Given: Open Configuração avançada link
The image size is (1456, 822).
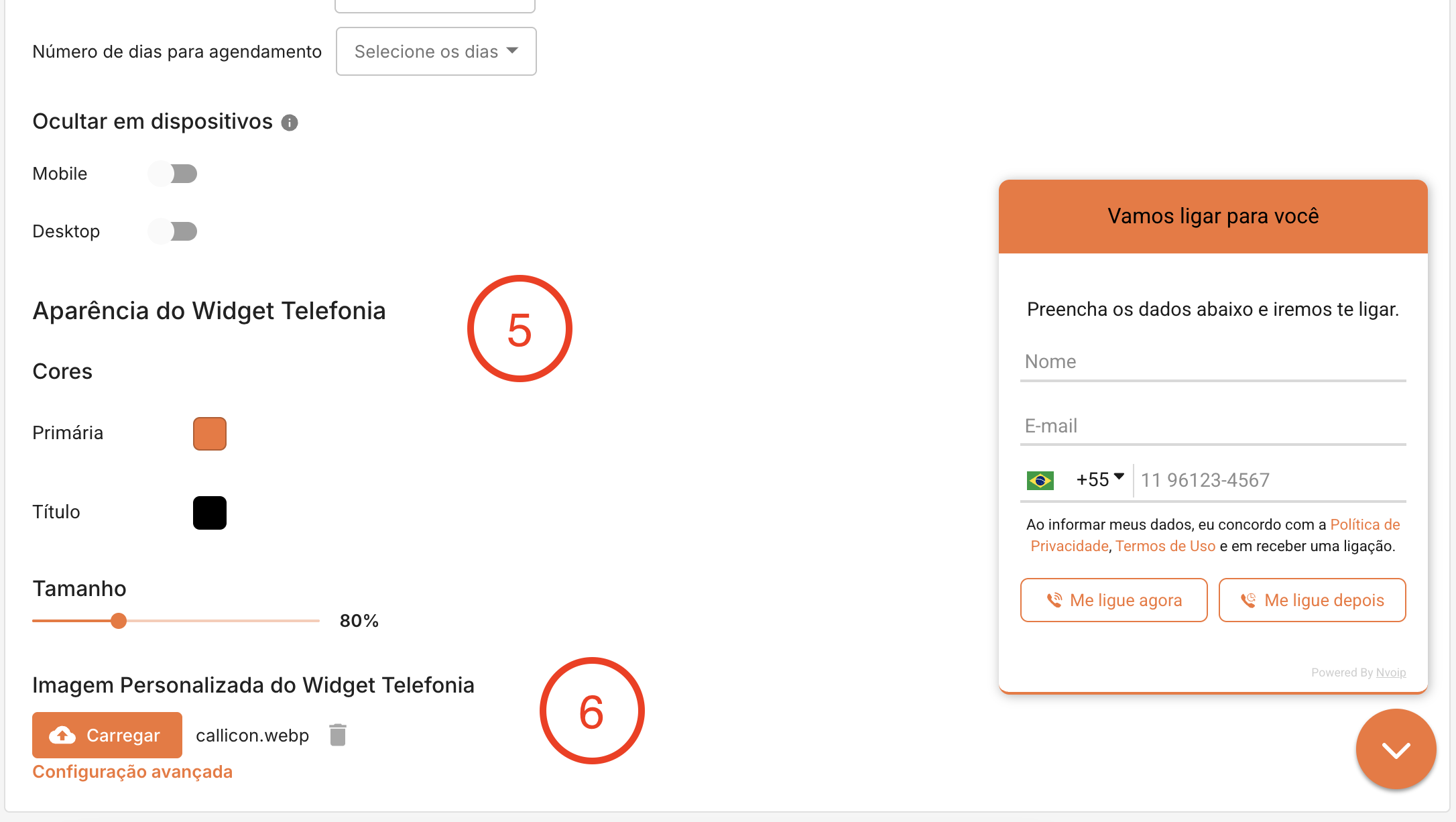Looking at the screenshot, I should (133, 772).
